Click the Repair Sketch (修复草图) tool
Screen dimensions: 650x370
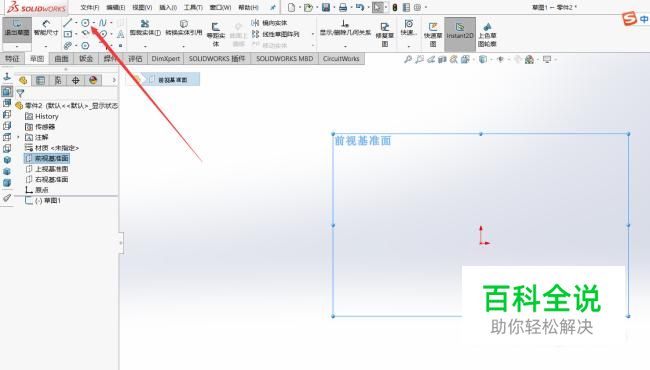(385, 35)
